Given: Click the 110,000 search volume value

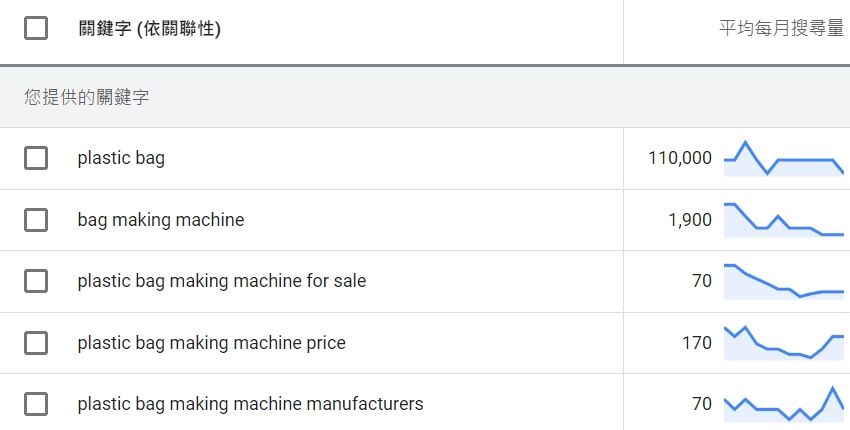Looking at the screenshot, I should [x=680, y=158].
